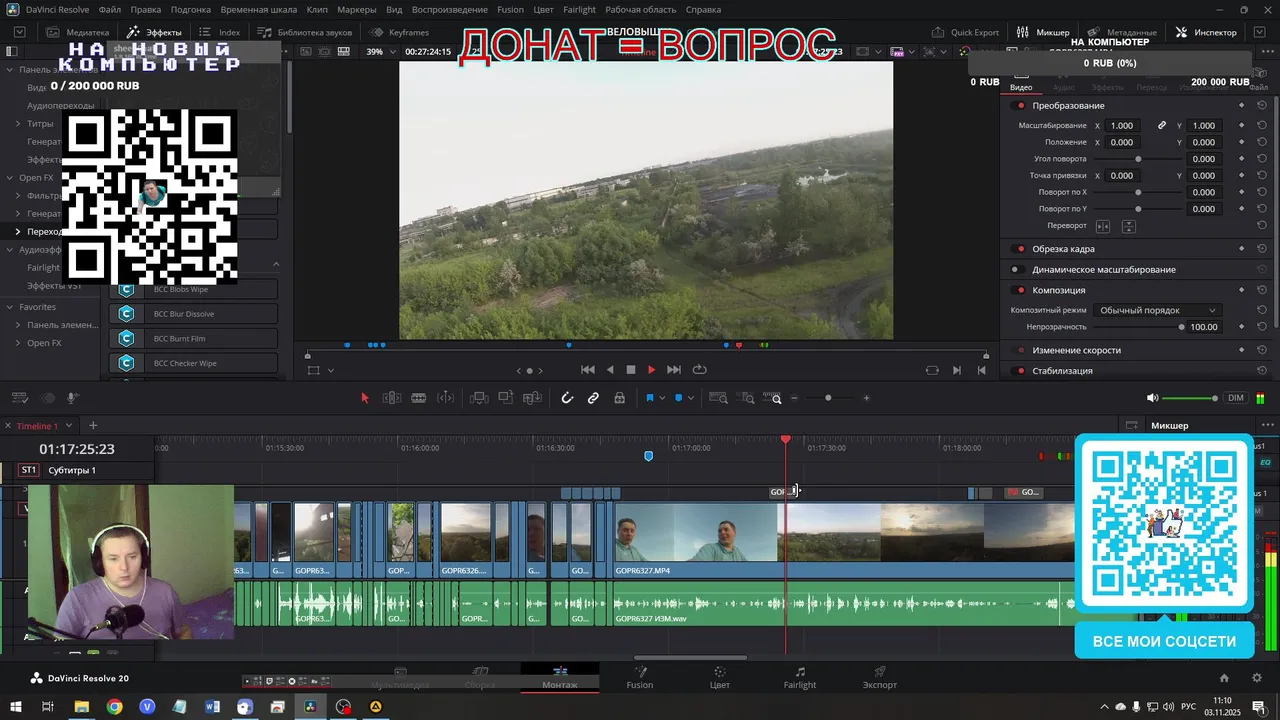Click the Quick Export button
1280x720 pixels.
coord(964,32)
